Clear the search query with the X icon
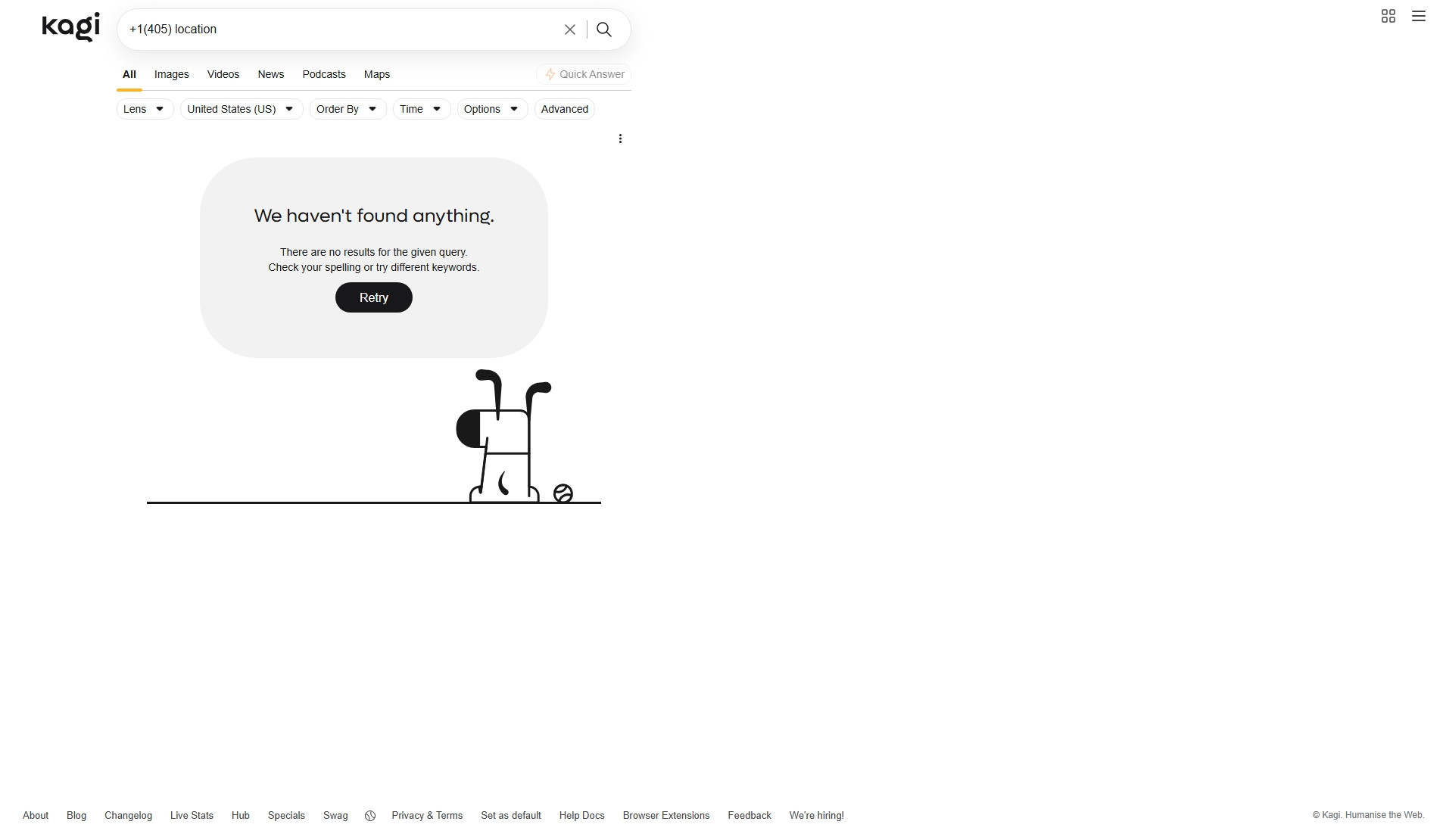This screenshot has width=1443, height=840. pos(570,30)
